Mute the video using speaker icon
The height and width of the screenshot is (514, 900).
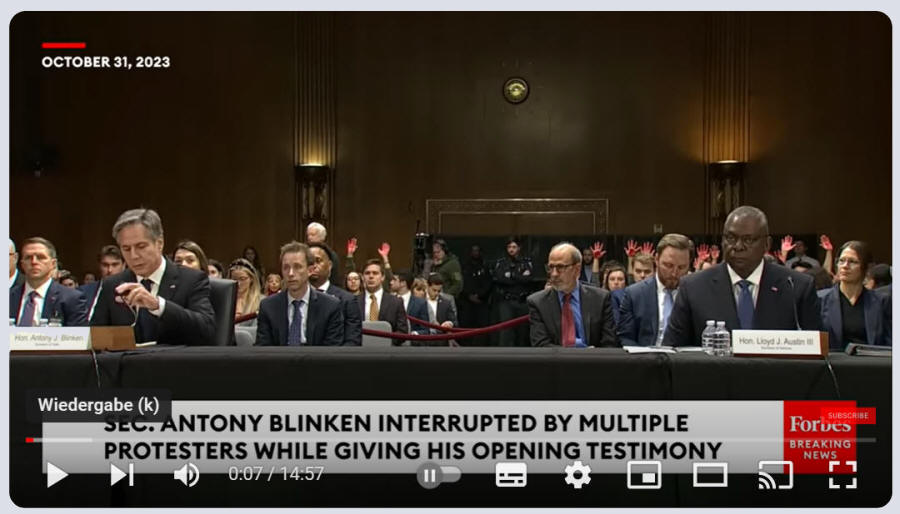point(187,475)
